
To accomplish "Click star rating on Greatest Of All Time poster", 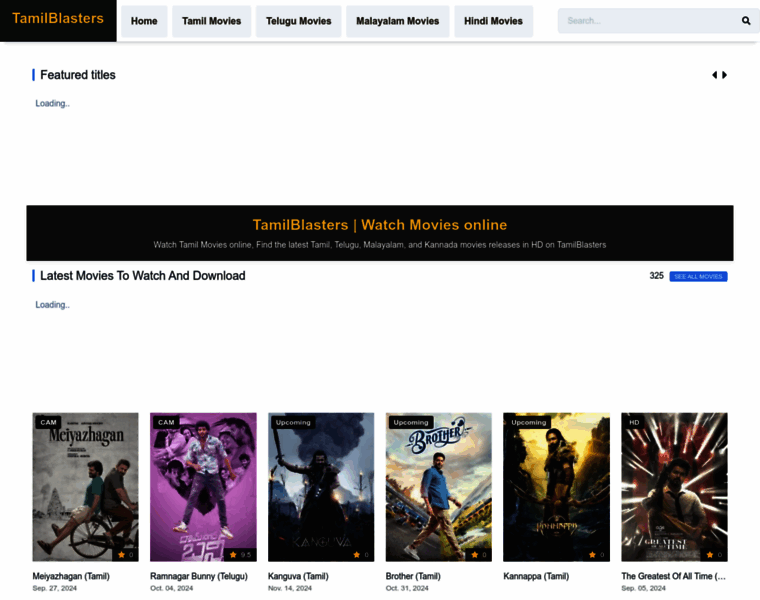I will coord(714,555).
